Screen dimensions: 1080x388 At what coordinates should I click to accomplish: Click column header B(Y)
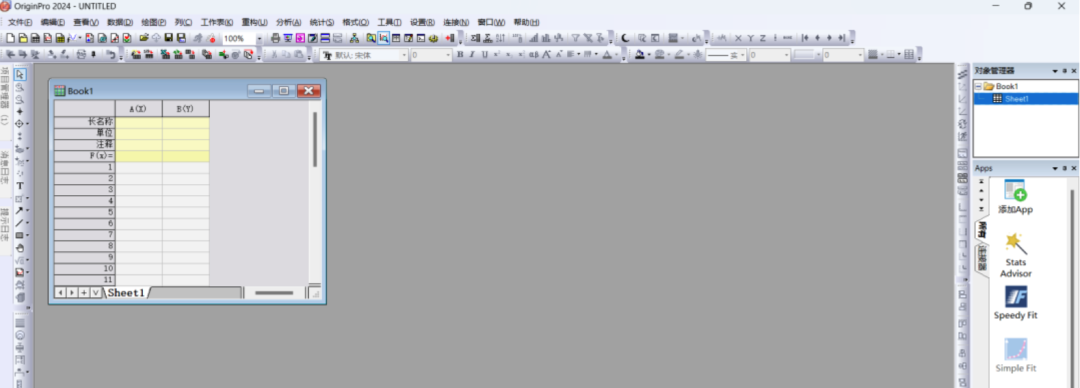pyautogui.click(x=185, y=109)
